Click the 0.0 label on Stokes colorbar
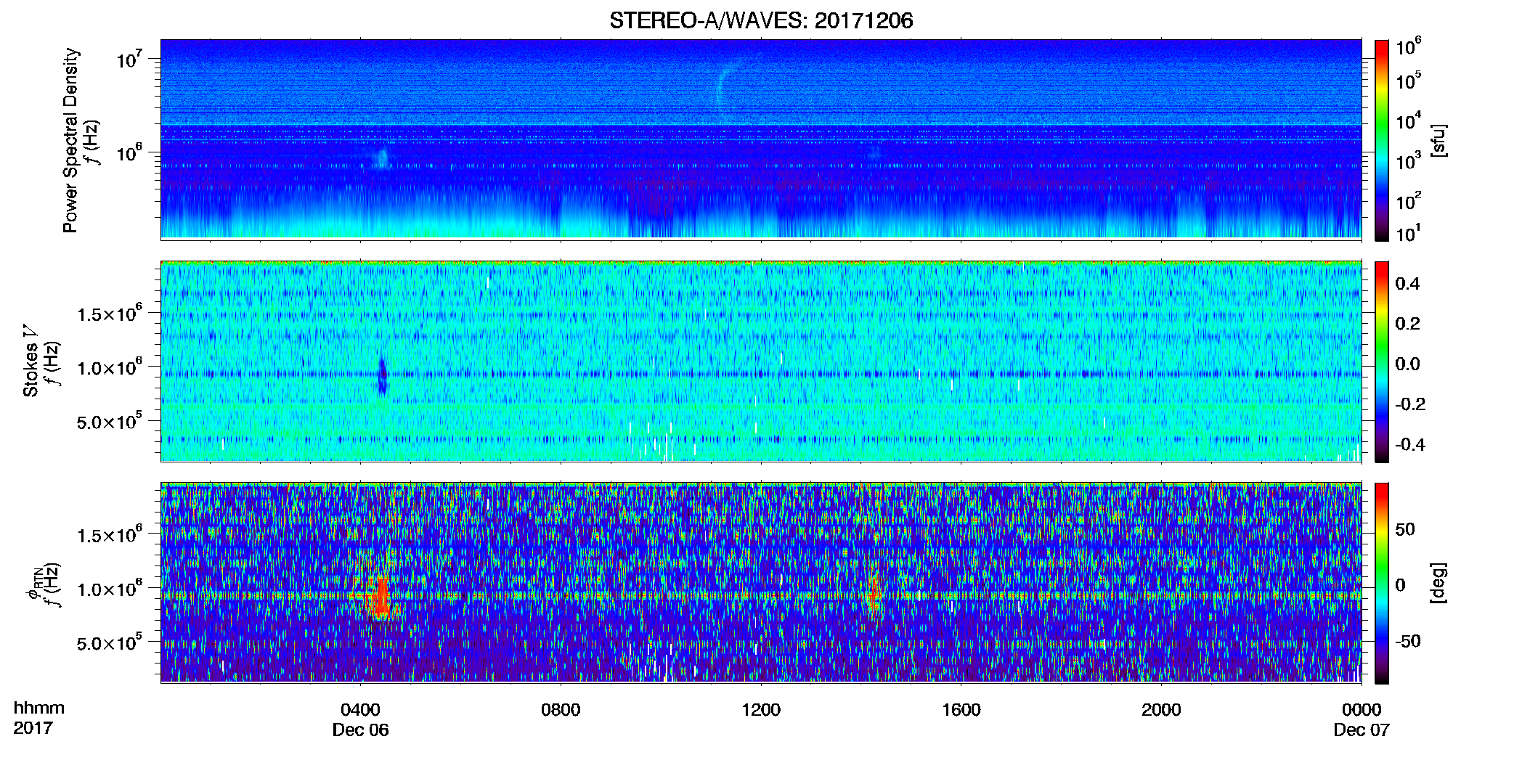This screenshot has height=784, width=1522. pyautogui.click(x=1407, y=364)
